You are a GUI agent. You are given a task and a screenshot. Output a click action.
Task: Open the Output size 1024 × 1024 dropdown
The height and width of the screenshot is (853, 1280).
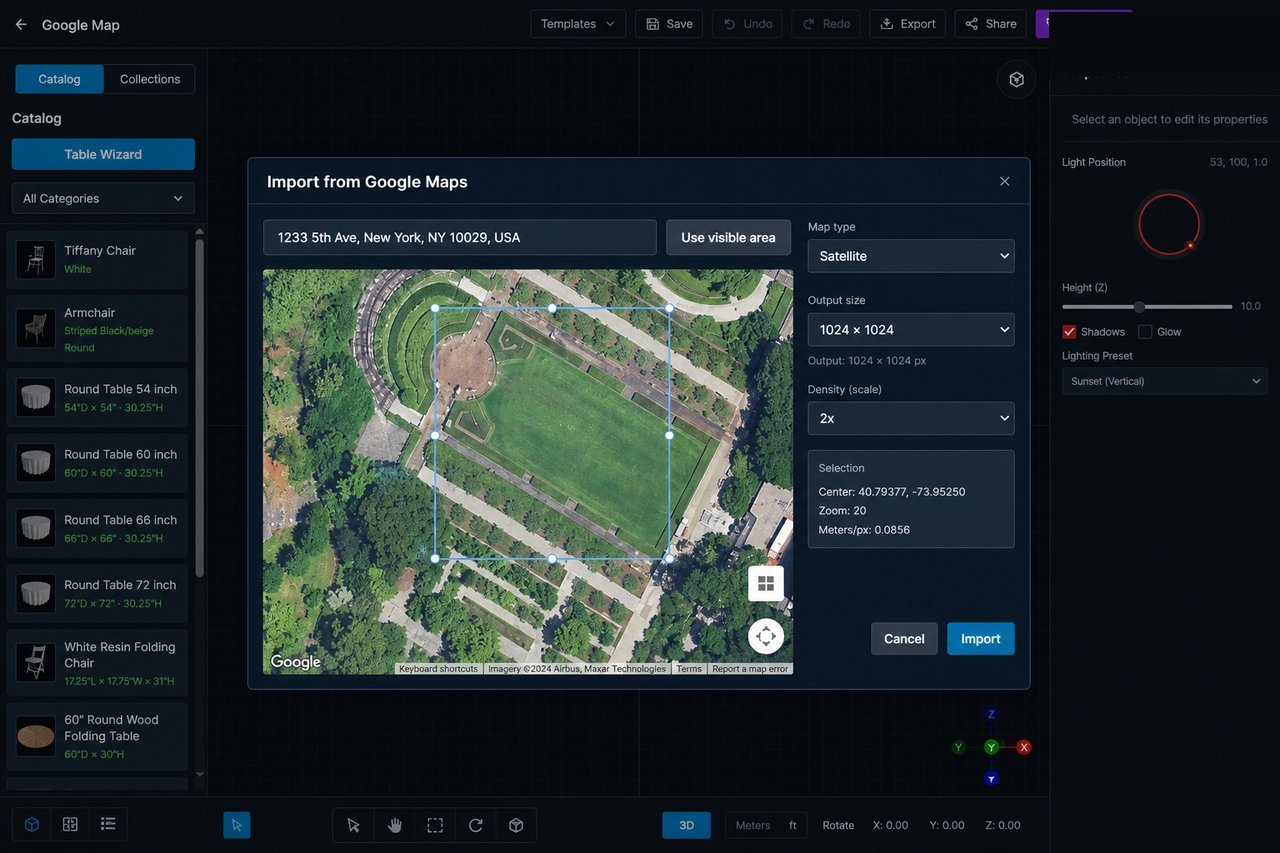(x=911, y=329)
